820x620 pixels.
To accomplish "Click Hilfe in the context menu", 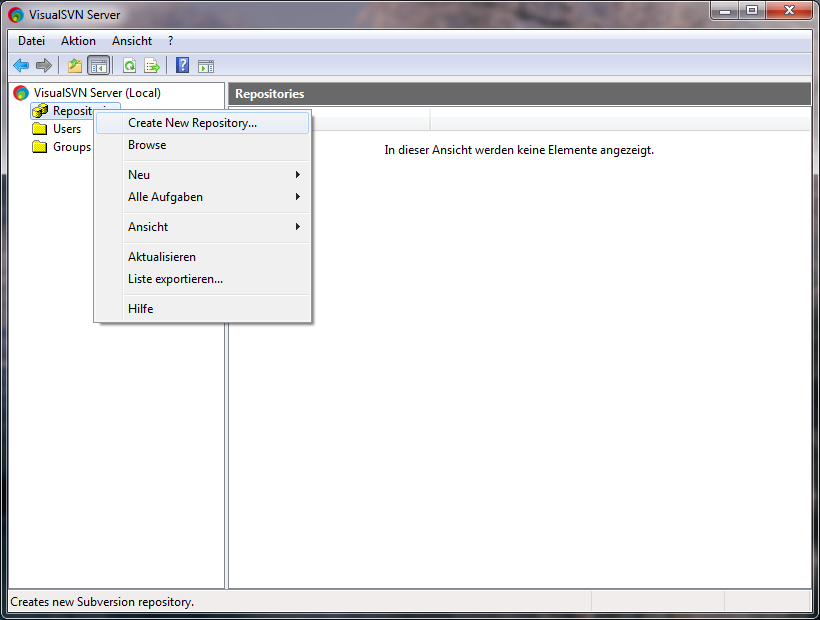I will point(202,308).
